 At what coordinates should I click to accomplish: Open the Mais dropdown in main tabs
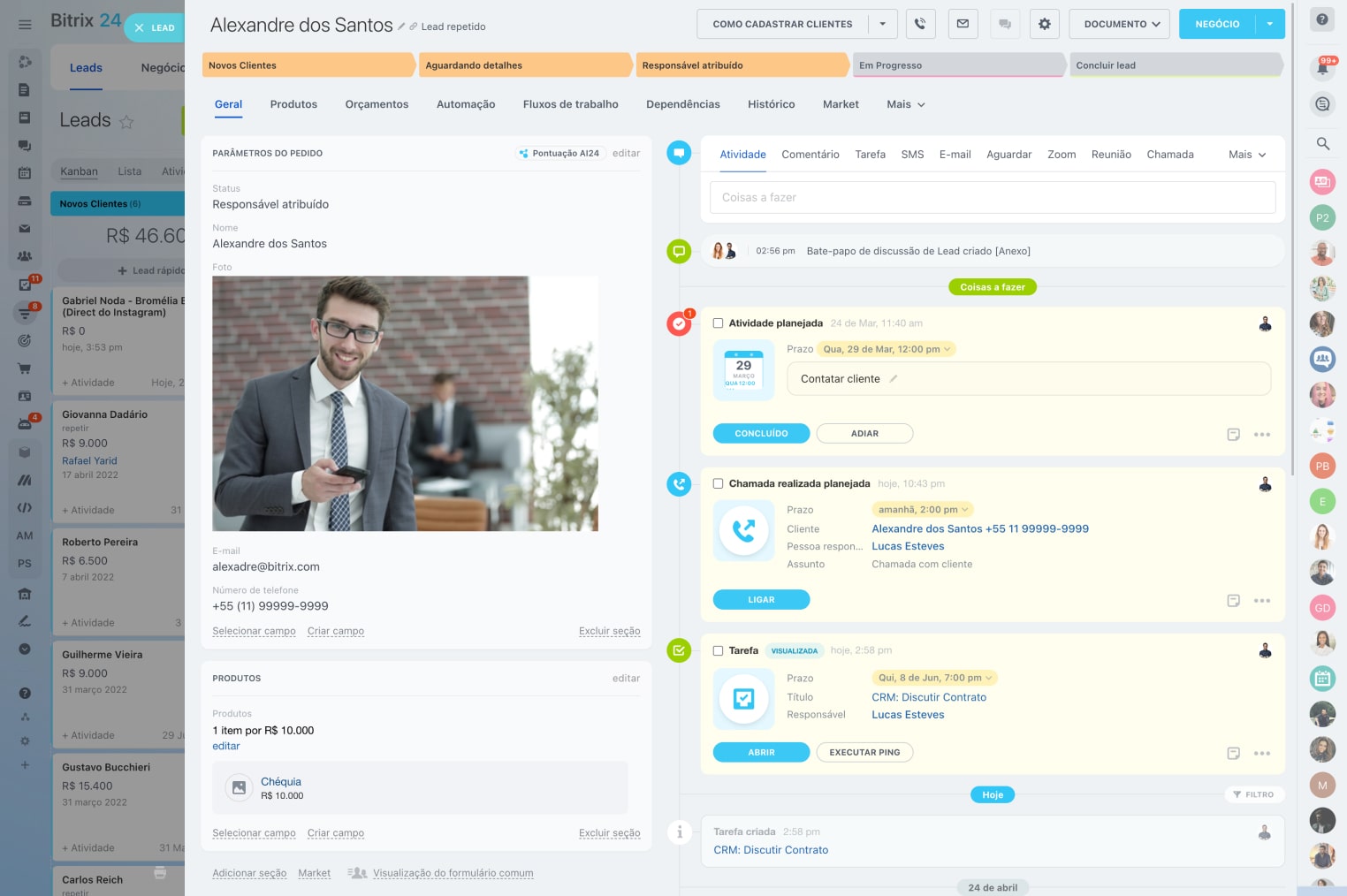click(x=905, y=104)
